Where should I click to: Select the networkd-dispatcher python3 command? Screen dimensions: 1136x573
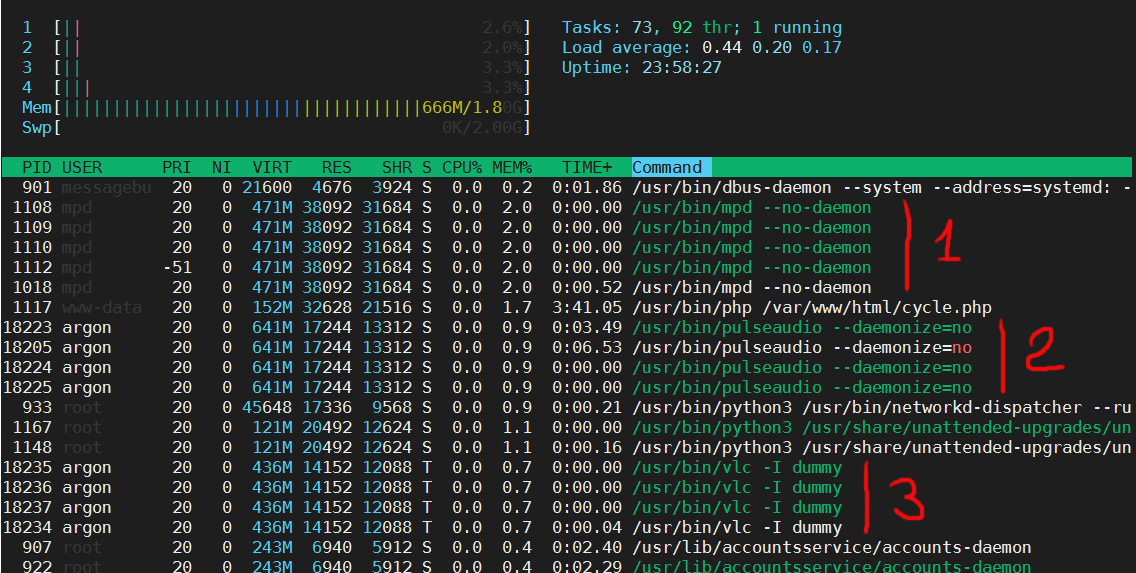[x=882, y=408]
